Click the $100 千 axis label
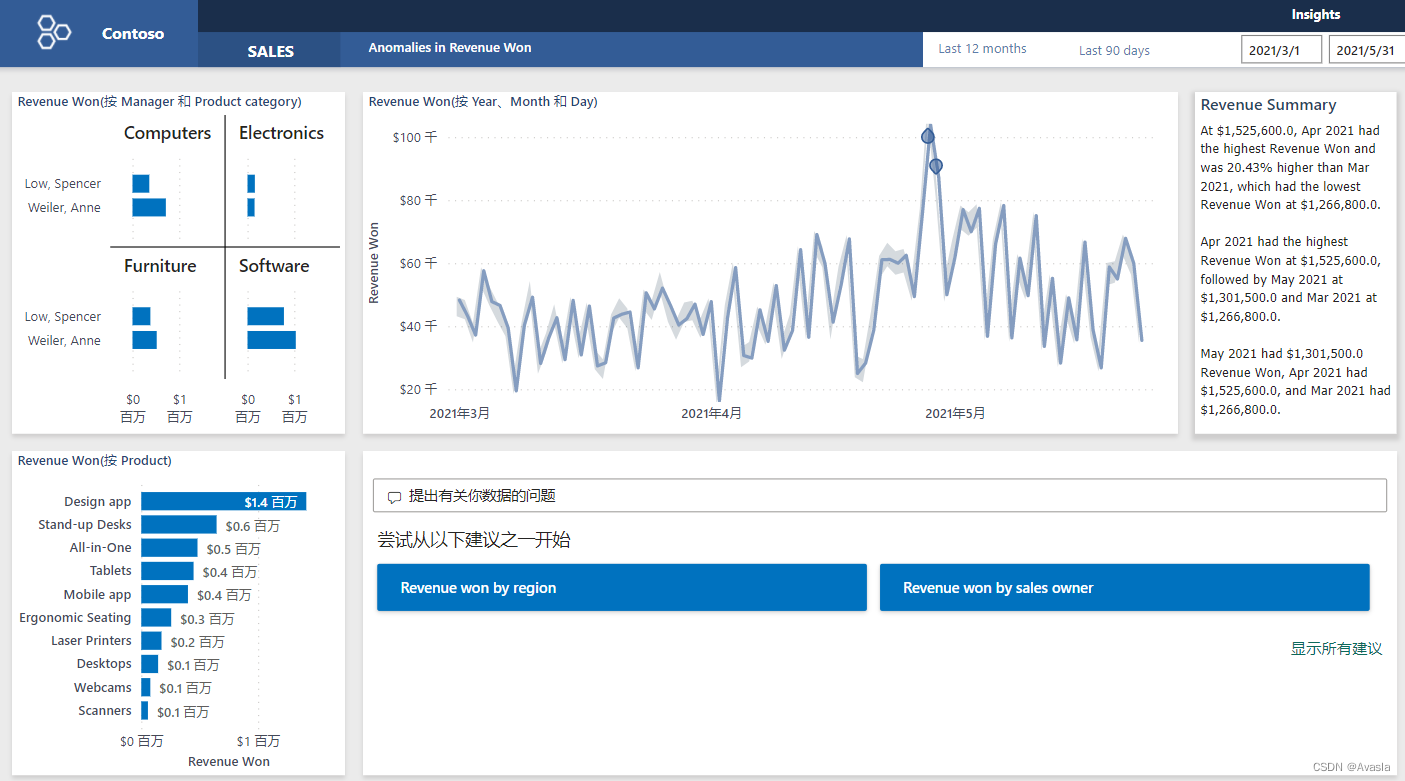The image size is (1405, 781). point(415,137)
